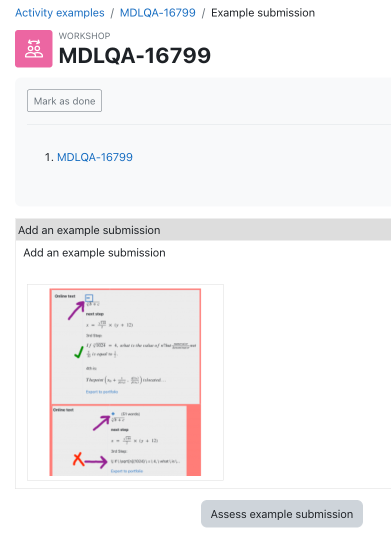Click the red X mark in the example image
Screen dimensions: 391x552
[x=78, y=460]
